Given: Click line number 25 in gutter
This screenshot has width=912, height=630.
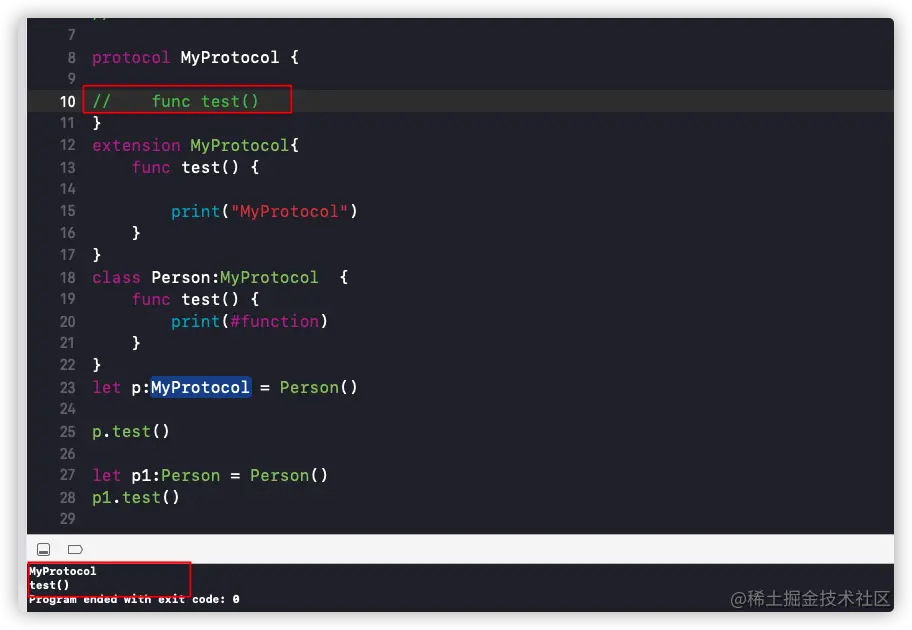Looking at the screenshot, I should [67, 432].
